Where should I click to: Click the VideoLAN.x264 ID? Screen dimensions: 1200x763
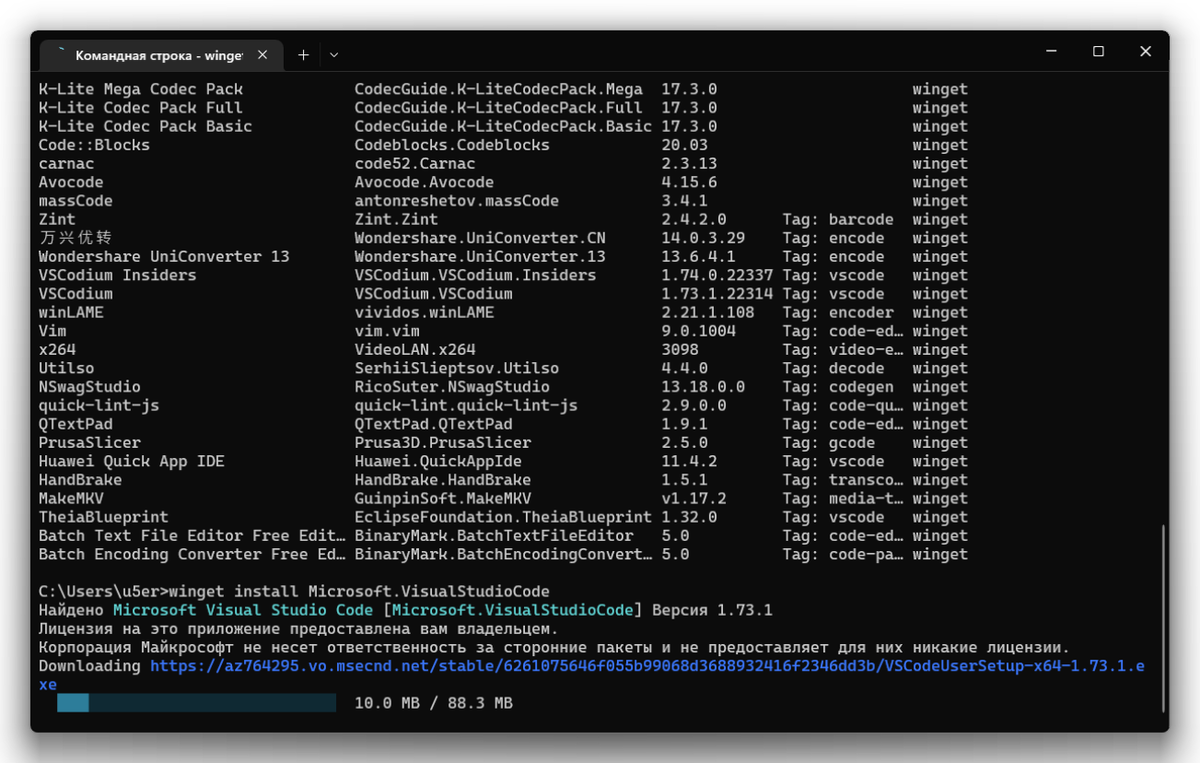(415, 350)
